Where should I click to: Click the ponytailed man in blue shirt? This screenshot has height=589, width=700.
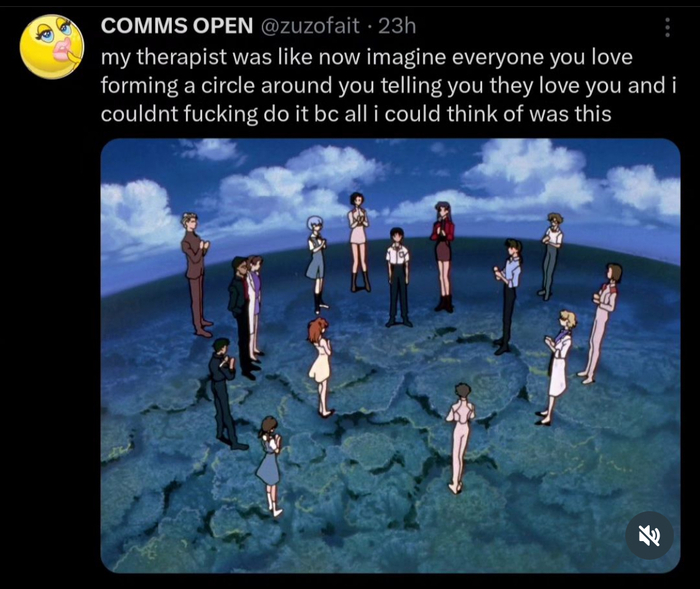pos(508,296)
